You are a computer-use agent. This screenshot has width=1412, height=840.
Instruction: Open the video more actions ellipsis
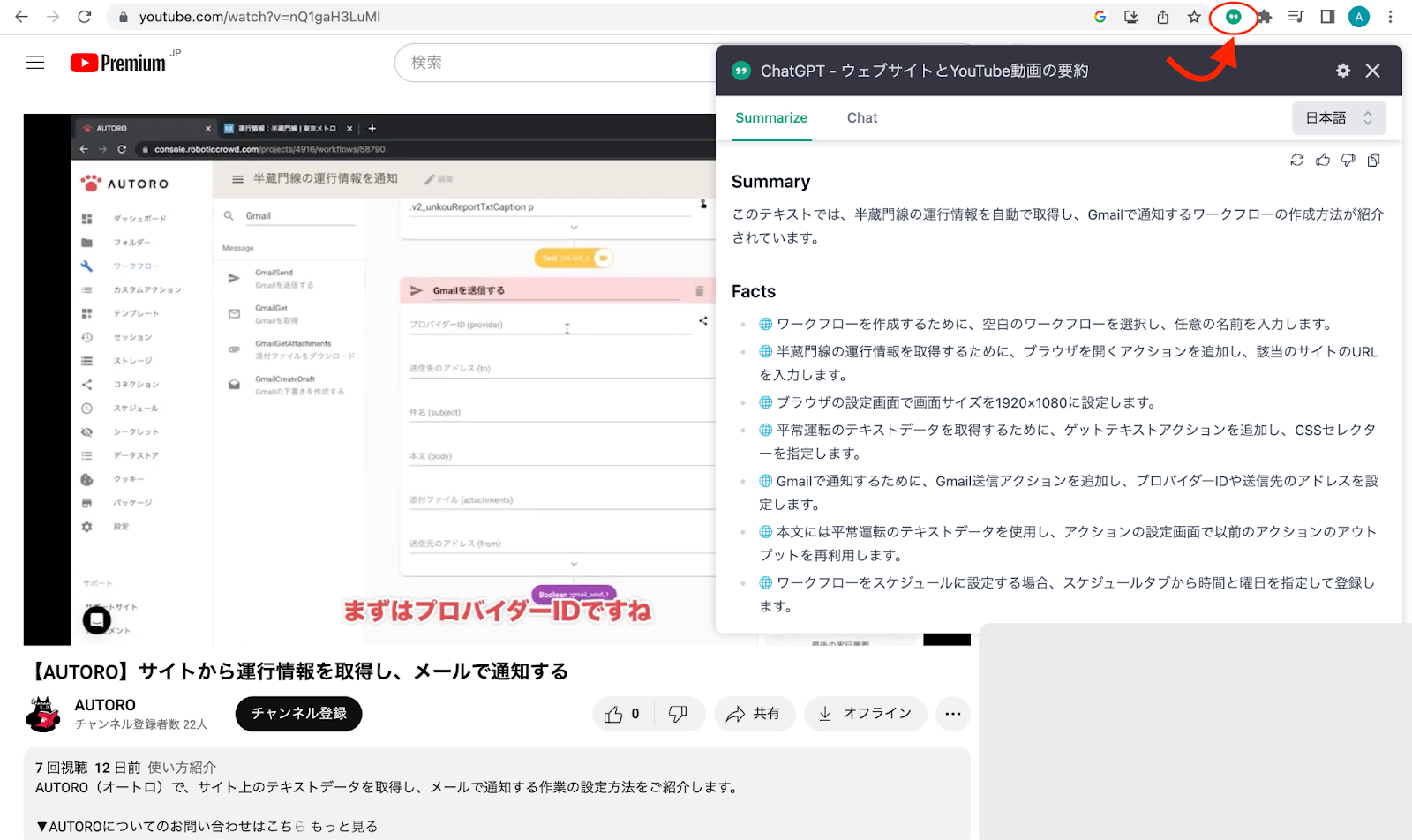tap(953, 714)
